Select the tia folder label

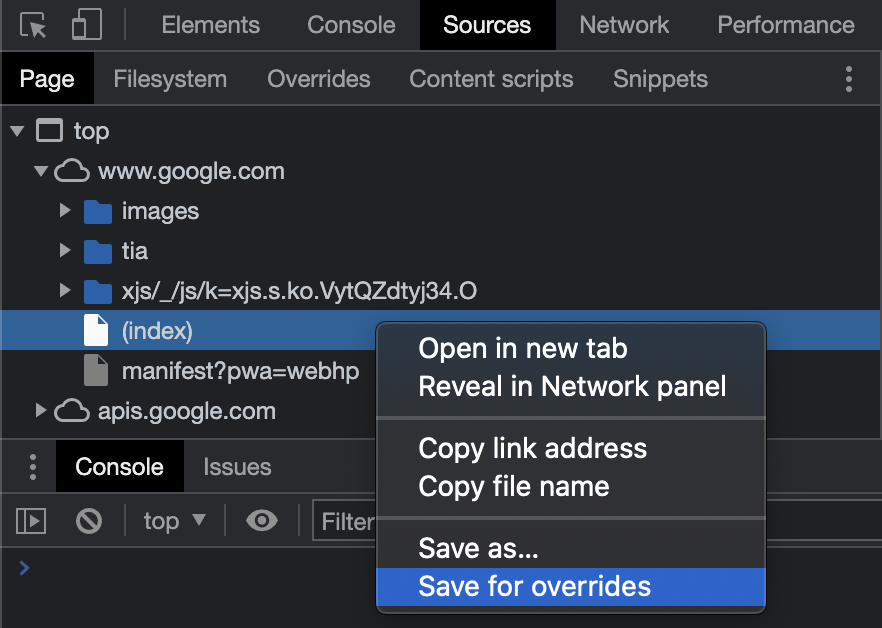point(135,252)
